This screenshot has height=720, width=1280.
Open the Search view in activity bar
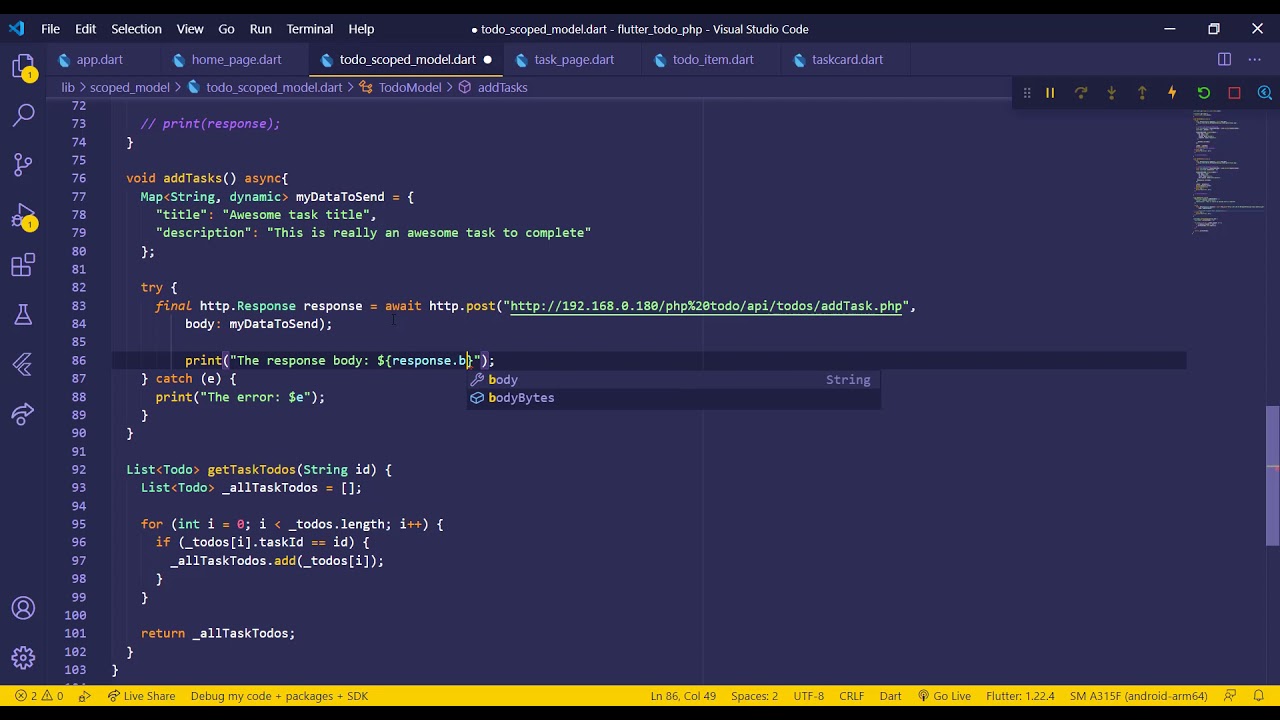coord(23,116)
